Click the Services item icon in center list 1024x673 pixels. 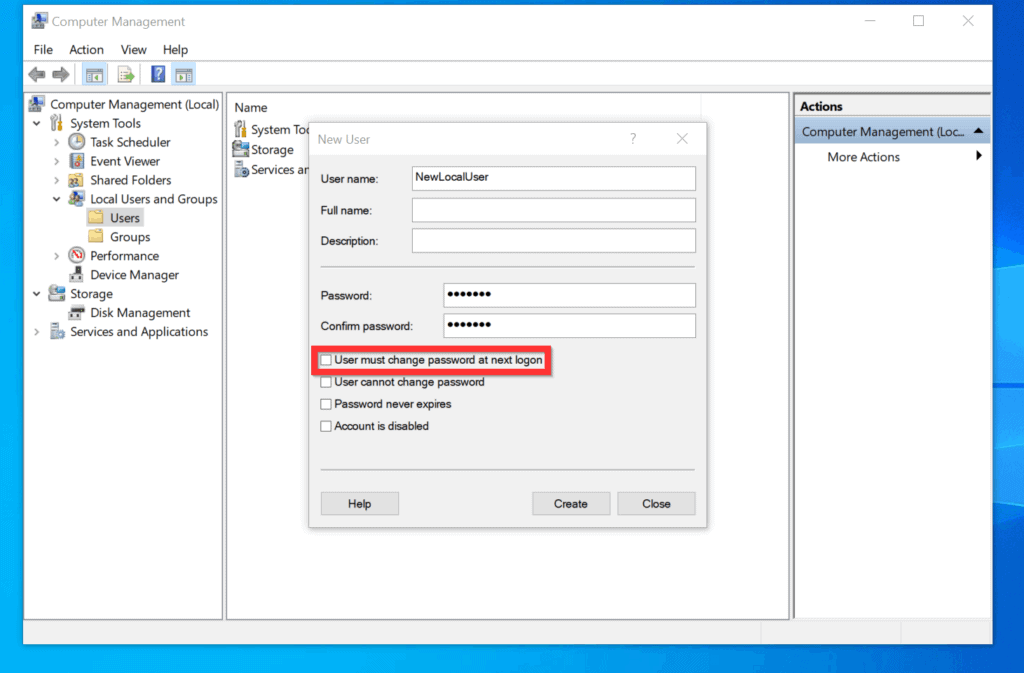(x=241, y=170)
